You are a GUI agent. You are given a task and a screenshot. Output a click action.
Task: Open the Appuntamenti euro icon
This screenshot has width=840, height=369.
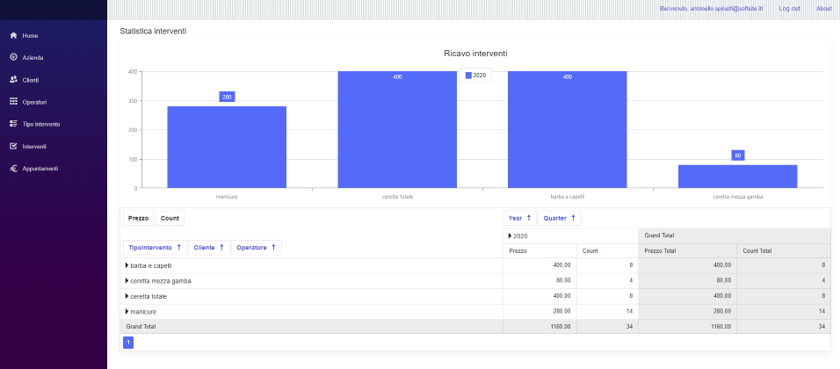pos(14,168)
